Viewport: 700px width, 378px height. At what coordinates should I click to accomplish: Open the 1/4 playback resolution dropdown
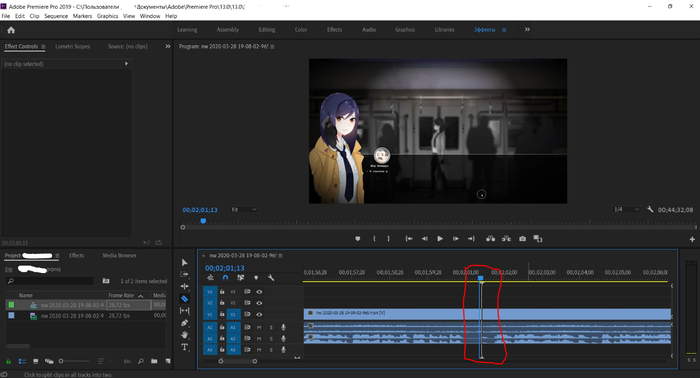click(x=626, y=209)
